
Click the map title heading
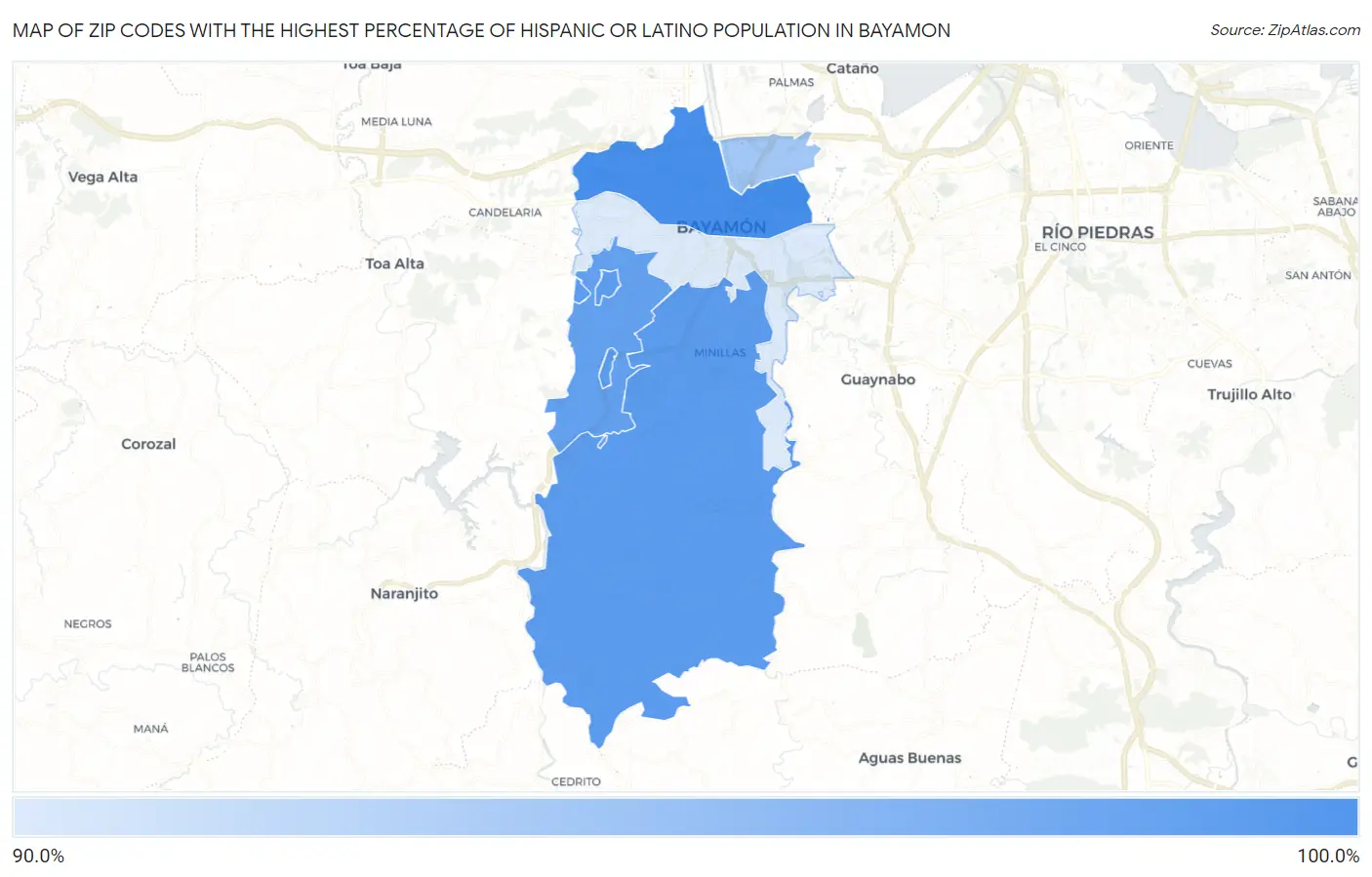481,30
